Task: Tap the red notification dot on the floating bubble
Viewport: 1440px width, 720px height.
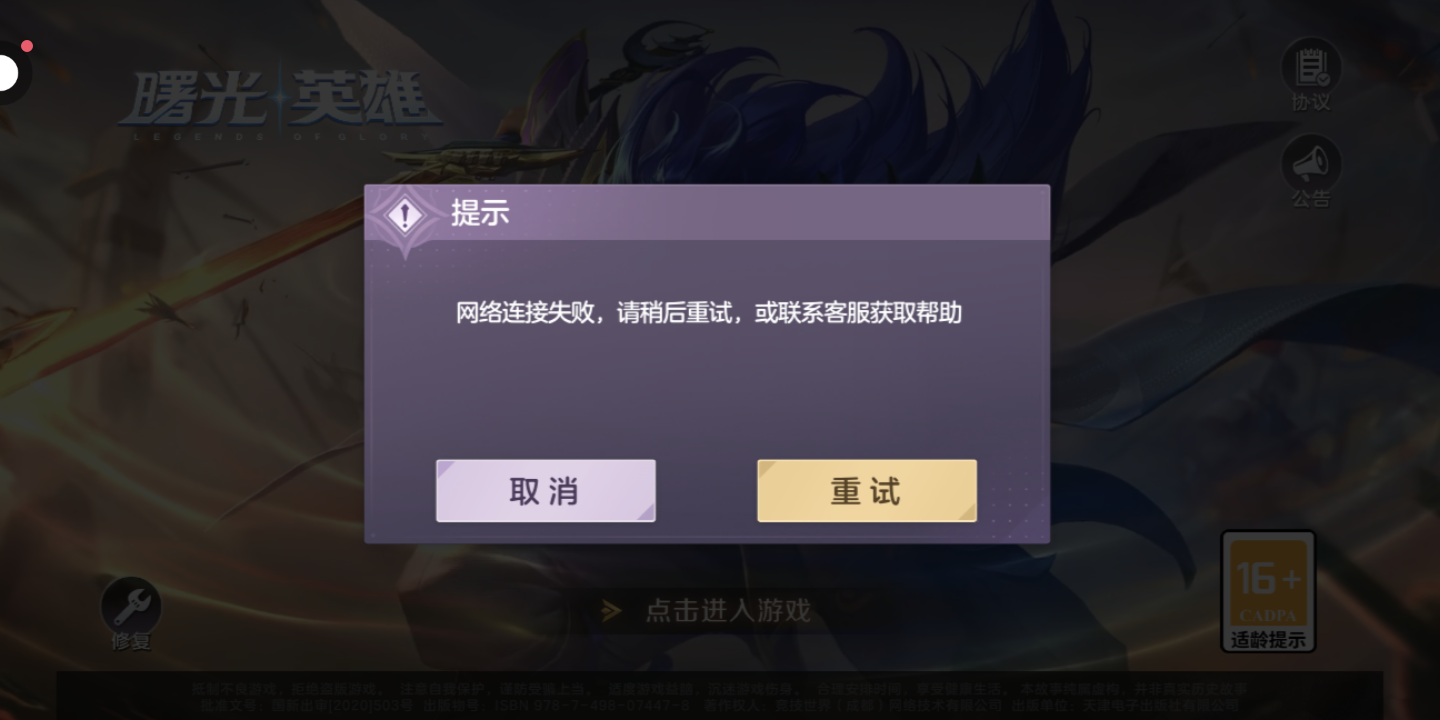Action: pos(27,46)
